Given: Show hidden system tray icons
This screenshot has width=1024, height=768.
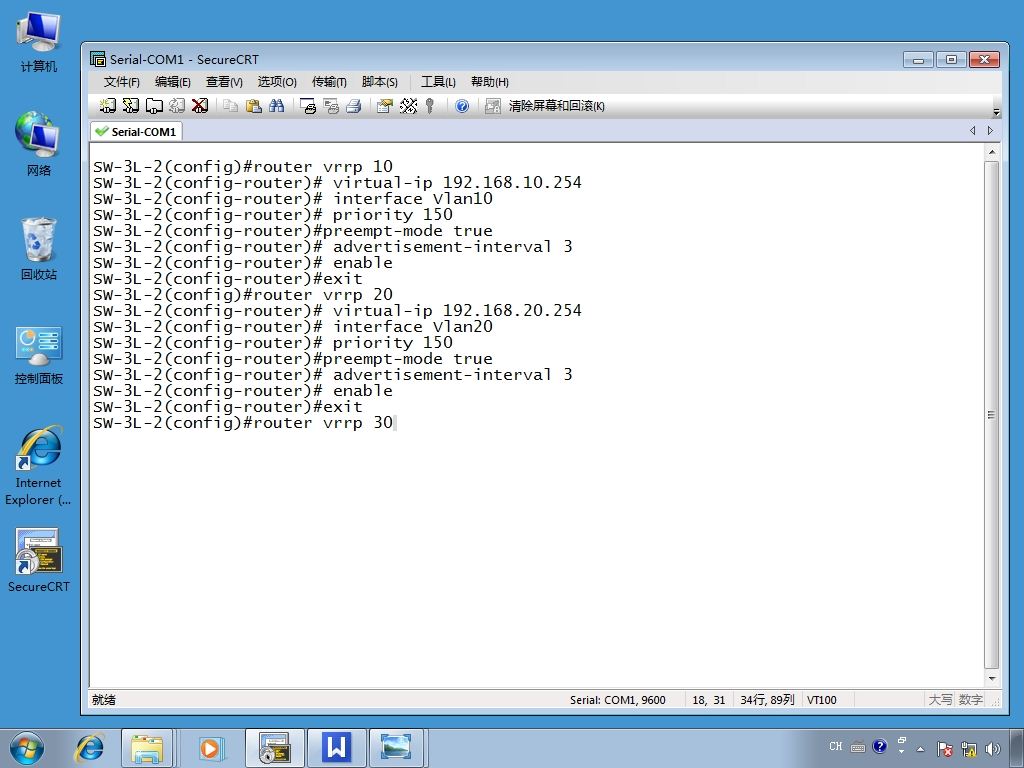Looking at the screenshot, I should [920, 749].
